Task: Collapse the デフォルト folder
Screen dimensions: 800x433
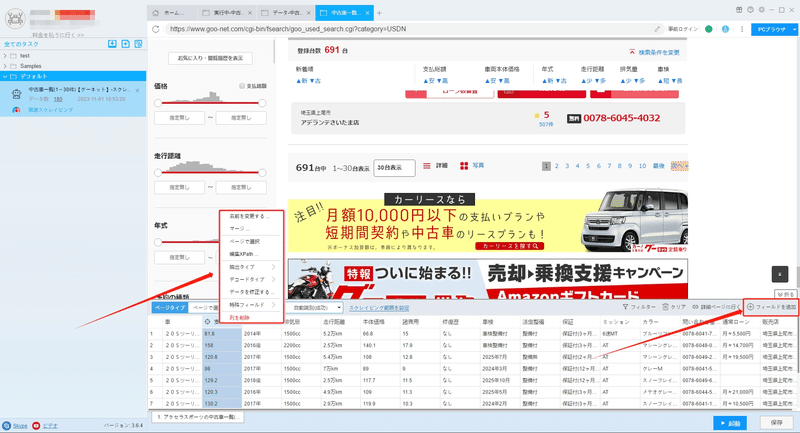Action: tap(5, 76)
